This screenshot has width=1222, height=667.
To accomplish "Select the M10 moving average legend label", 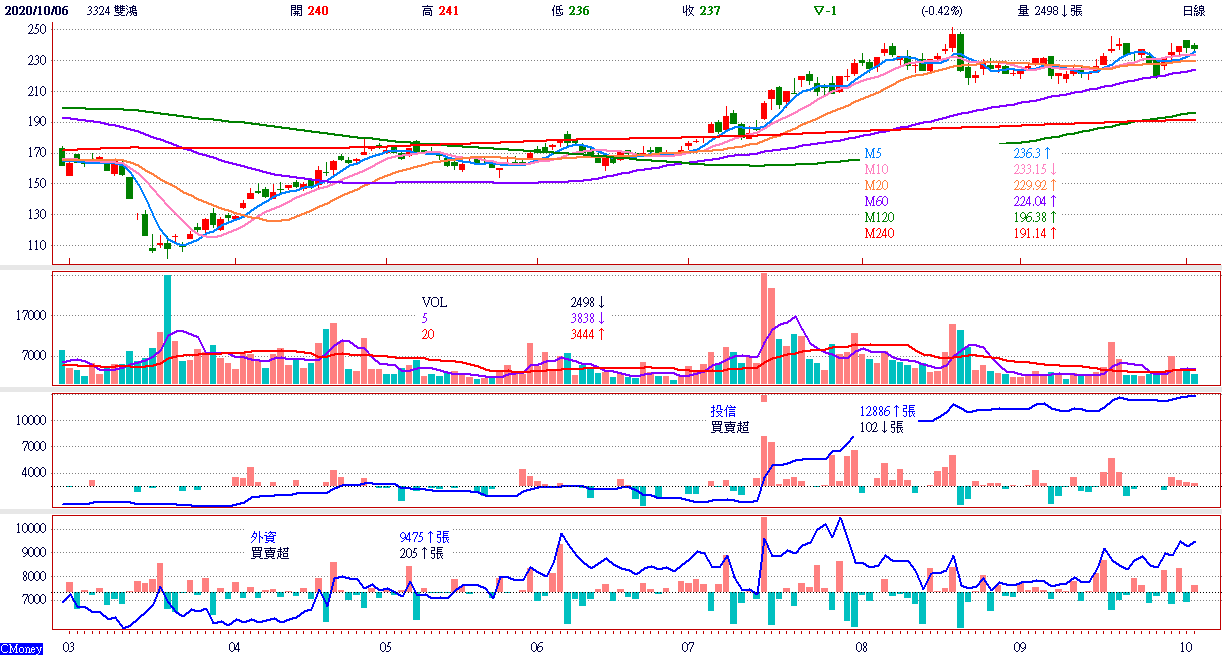I will [x=875, y=170].
